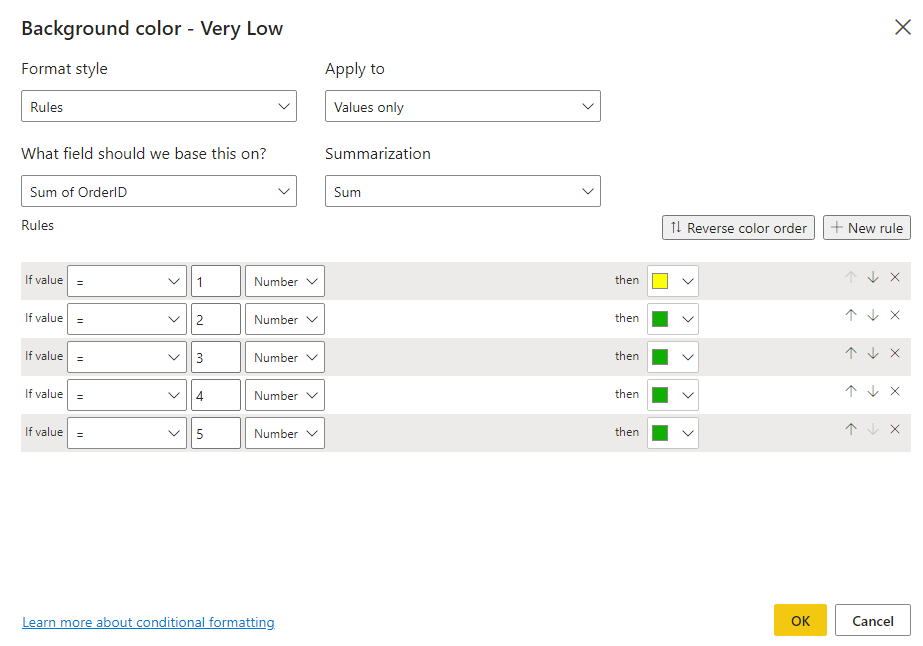The height and width of the screenshot is (646, 923).
Task: Open the Number type dropdown for rule 4
Action: pyautogui.click(x=285, y=395)
